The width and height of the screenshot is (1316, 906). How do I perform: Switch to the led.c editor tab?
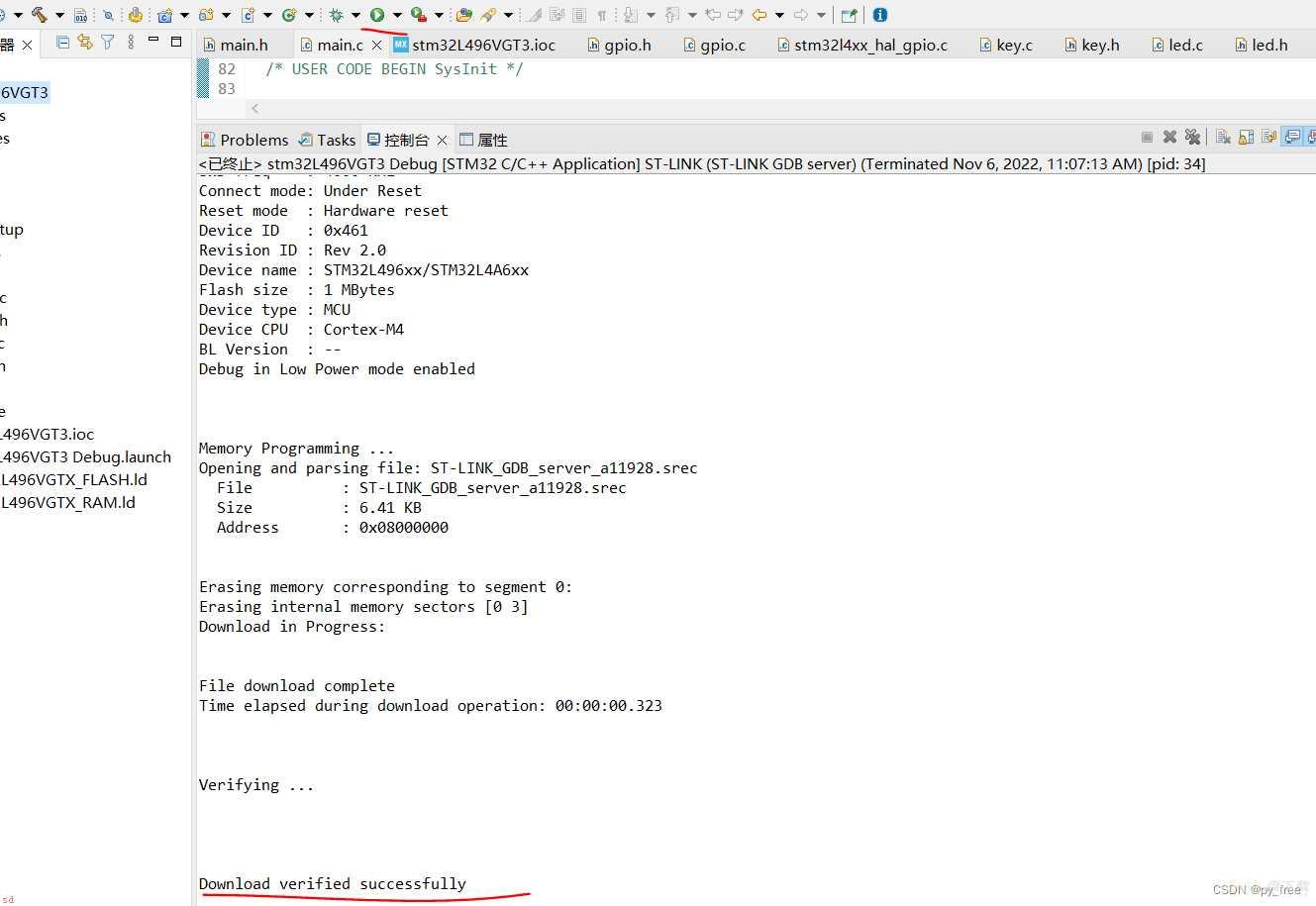[x=1177, y=45]
